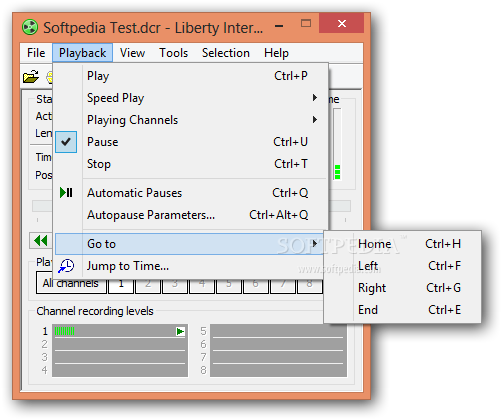Maximize the Liberty window
Screen dimensions: 502x420
coord(306,23)
